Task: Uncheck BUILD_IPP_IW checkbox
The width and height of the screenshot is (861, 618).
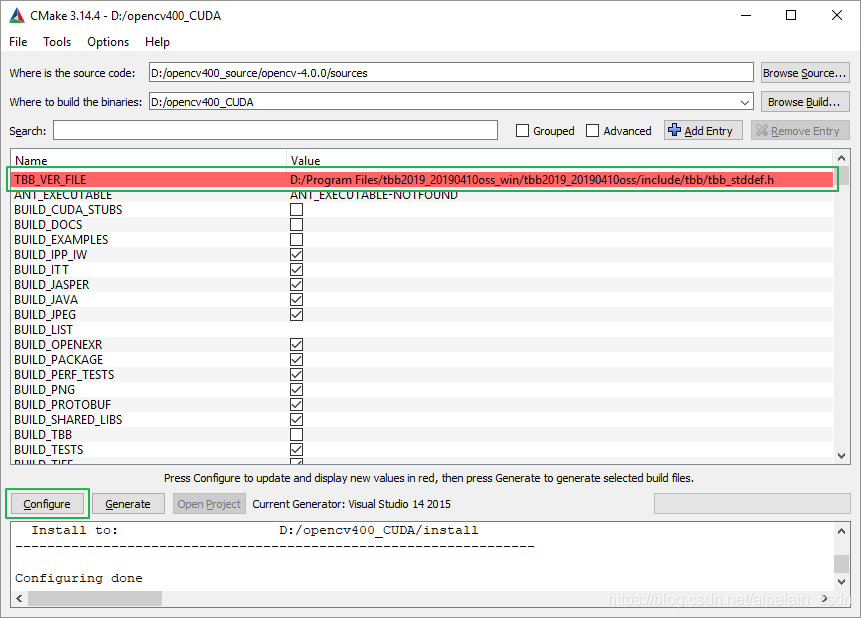Action: click(x=297, y=254)
